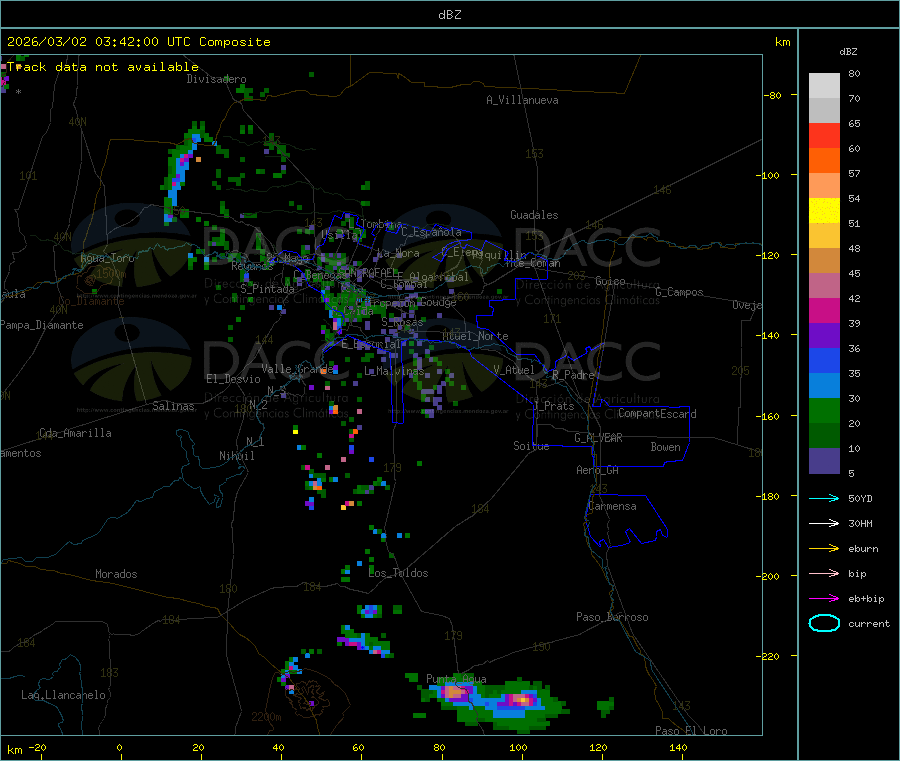Image resolution: width=900 pixels, height=761 pixels.
Task: Click the Divisadero map label
Action: pyautogui.click(x=216, y=79)
